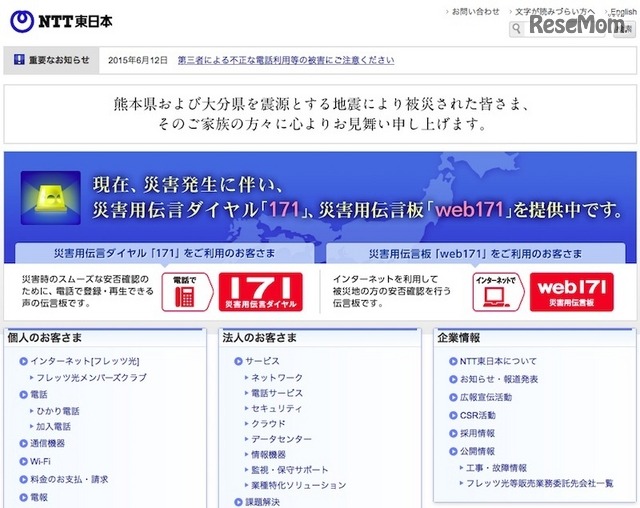Open the ひかり電話 link

(58, 411)
